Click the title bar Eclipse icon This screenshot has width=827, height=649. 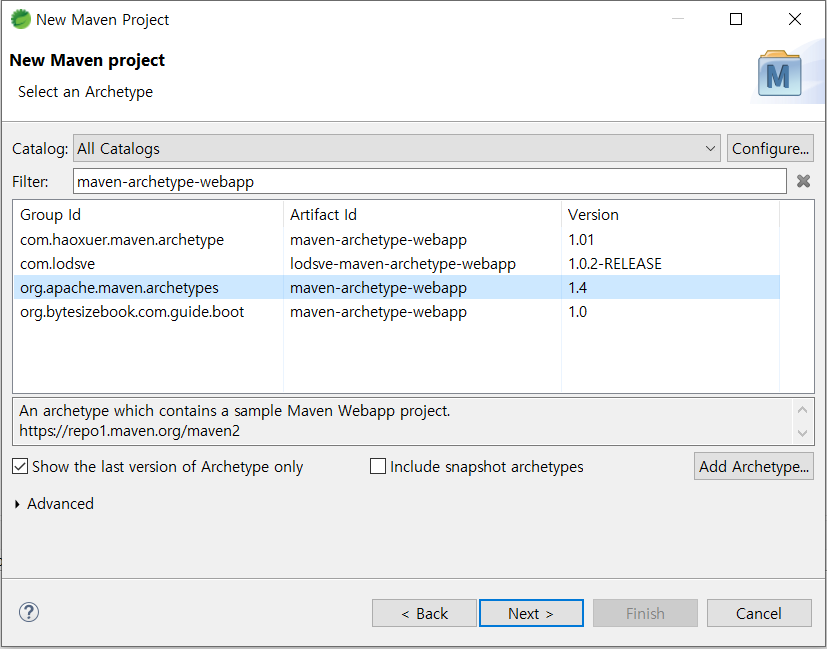tap(20, 18)
